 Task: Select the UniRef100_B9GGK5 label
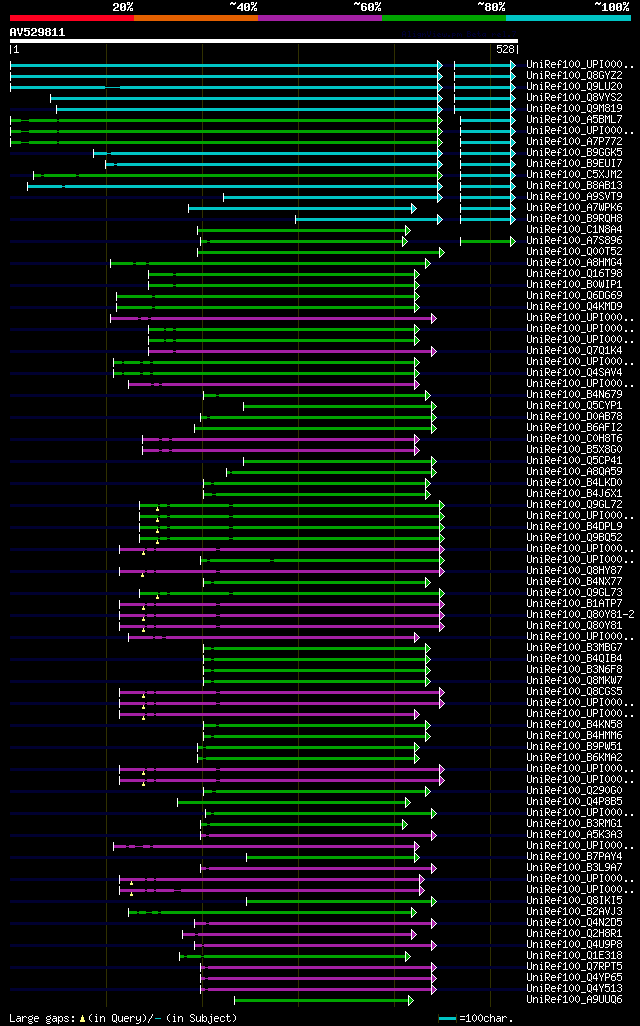(575, 153)
